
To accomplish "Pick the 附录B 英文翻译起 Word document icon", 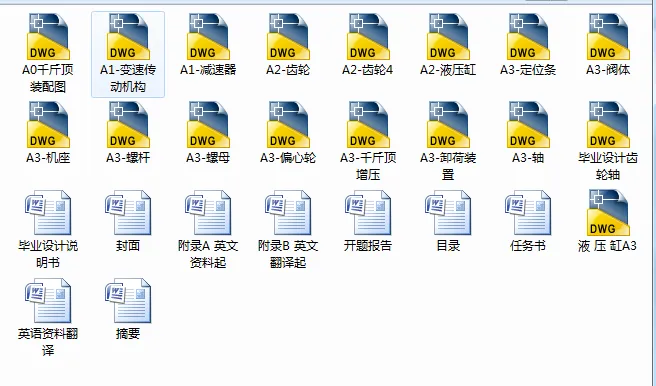I will [x=288, y=212].
